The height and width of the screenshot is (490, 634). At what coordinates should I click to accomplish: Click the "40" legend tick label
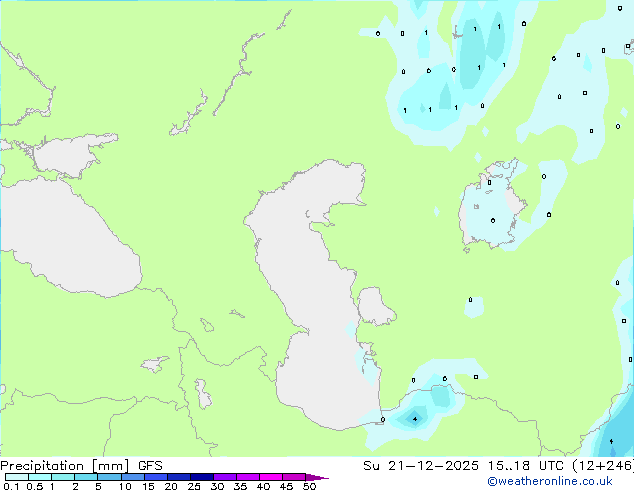click(x=264, y=486)
